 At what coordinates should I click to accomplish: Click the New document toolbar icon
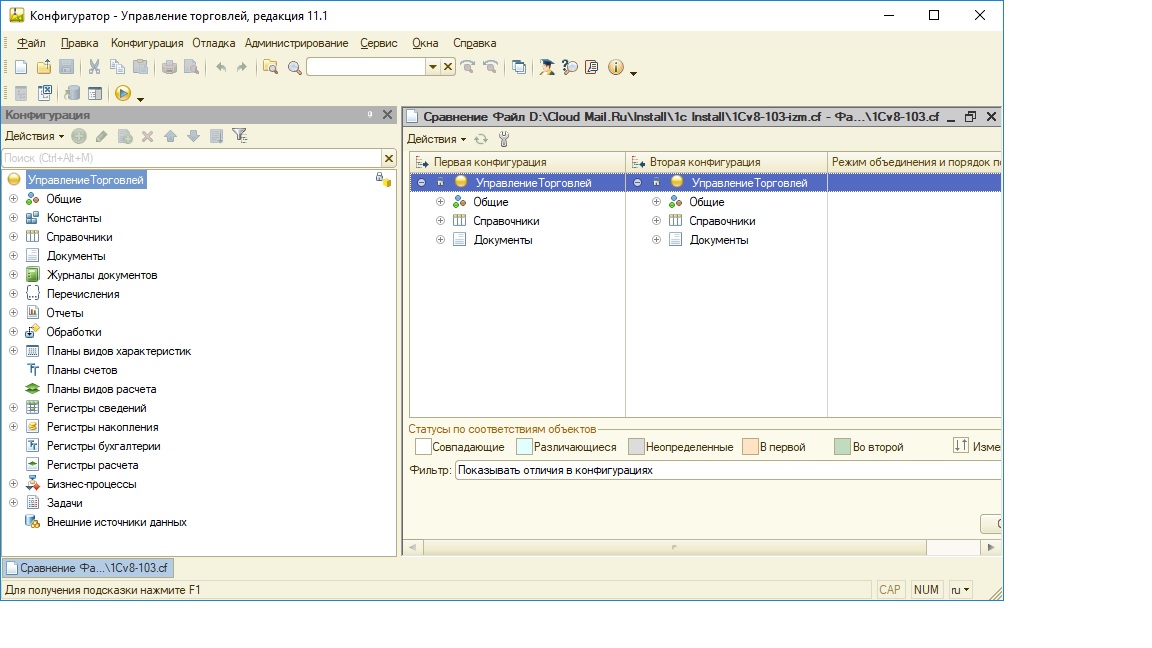pyautogui.click(x=21, y=67)
